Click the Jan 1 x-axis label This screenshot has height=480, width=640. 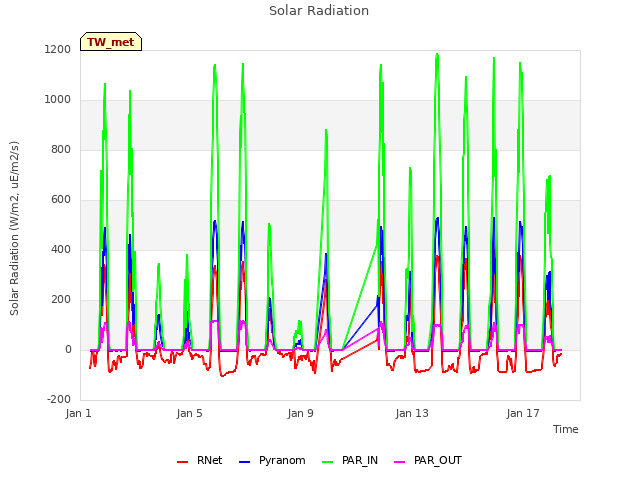(78, 413)
